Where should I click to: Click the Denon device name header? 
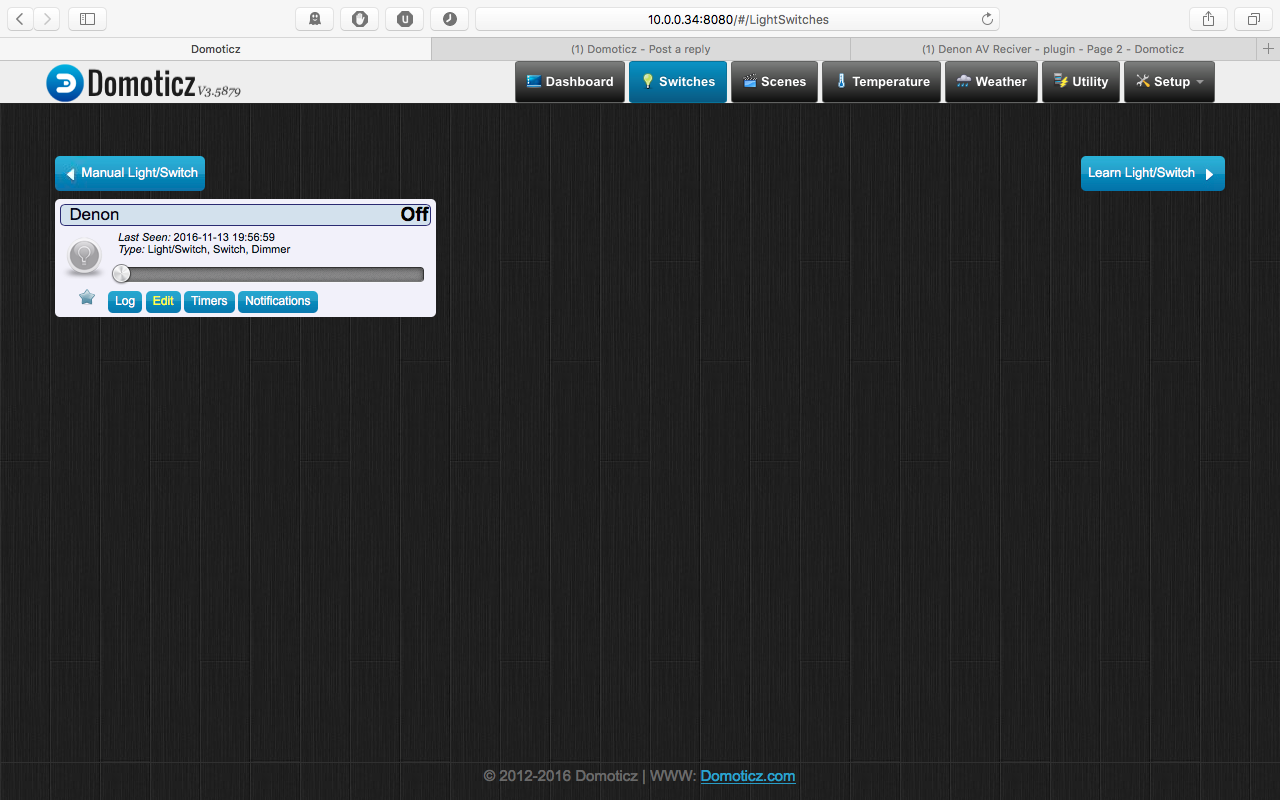point(94,214)
